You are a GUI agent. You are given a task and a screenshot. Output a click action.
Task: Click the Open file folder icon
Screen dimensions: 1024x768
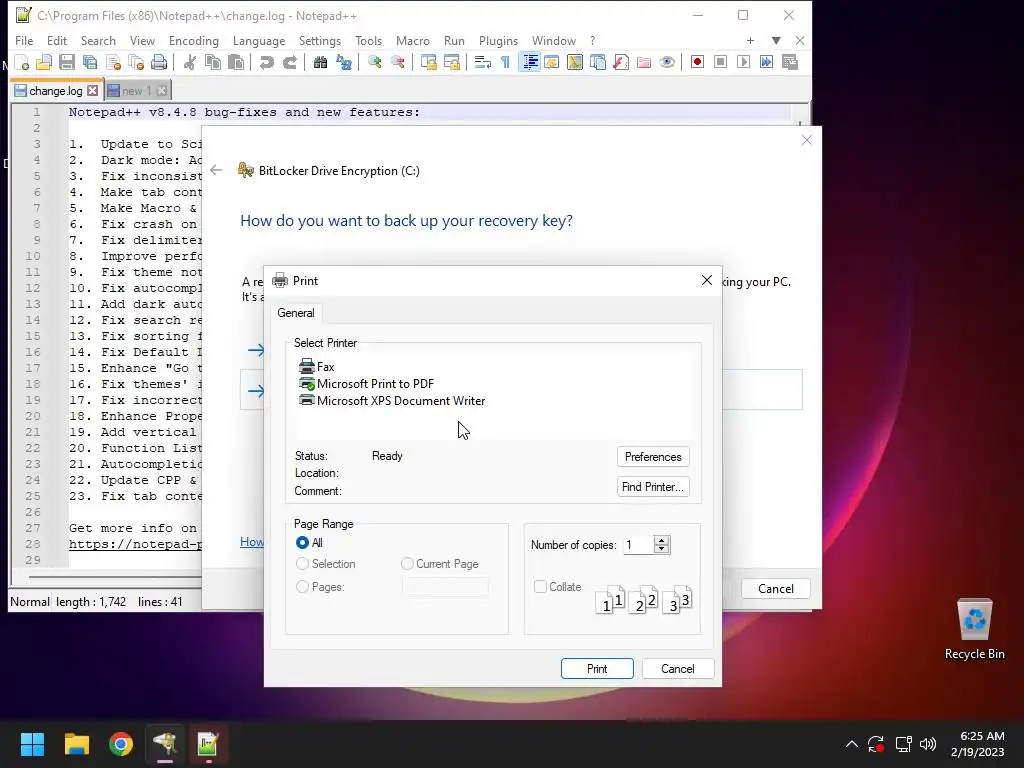click(x=44, y=62)
